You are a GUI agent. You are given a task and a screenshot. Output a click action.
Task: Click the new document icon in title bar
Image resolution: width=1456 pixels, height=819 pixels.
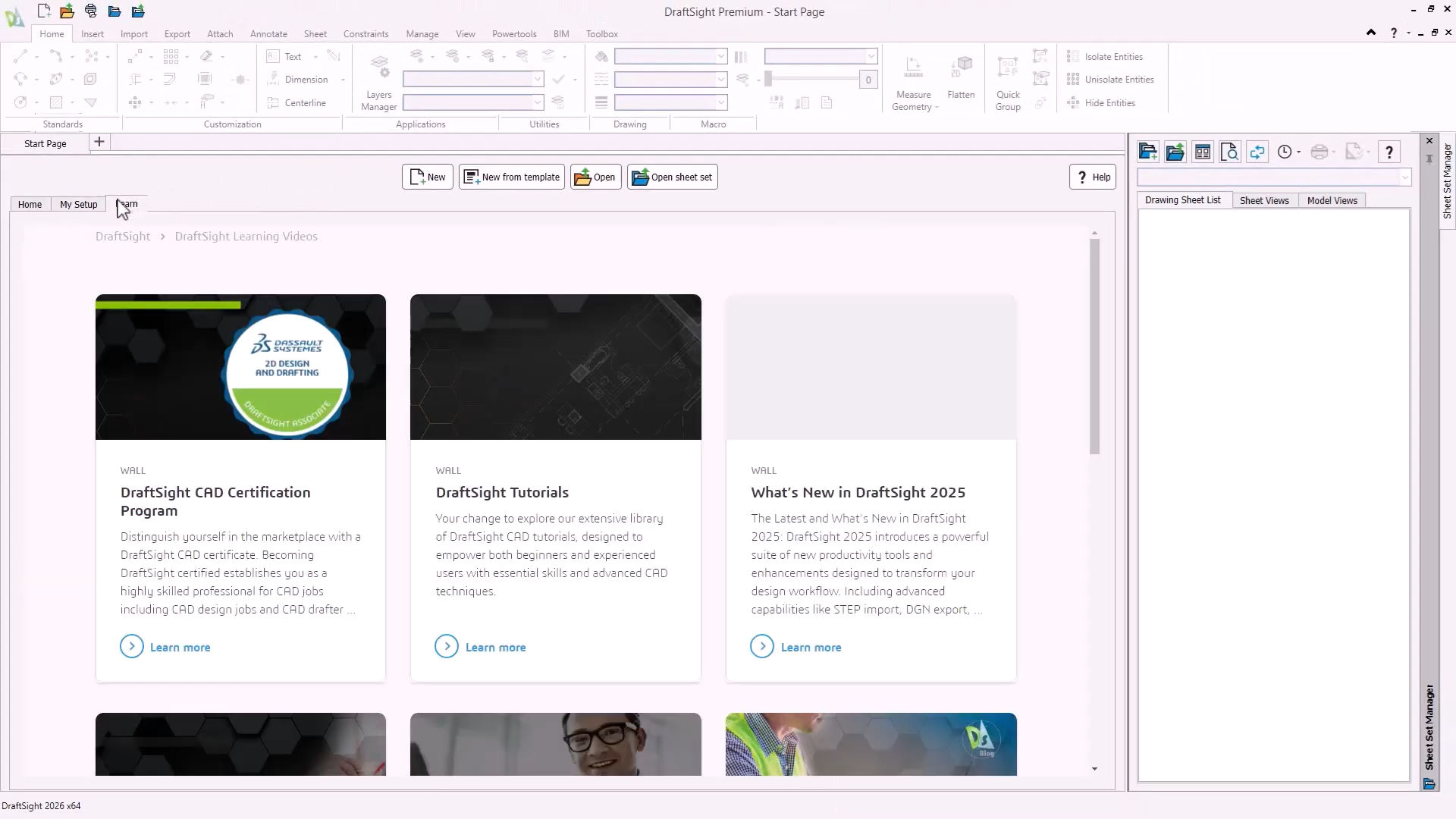pos(44,11)
